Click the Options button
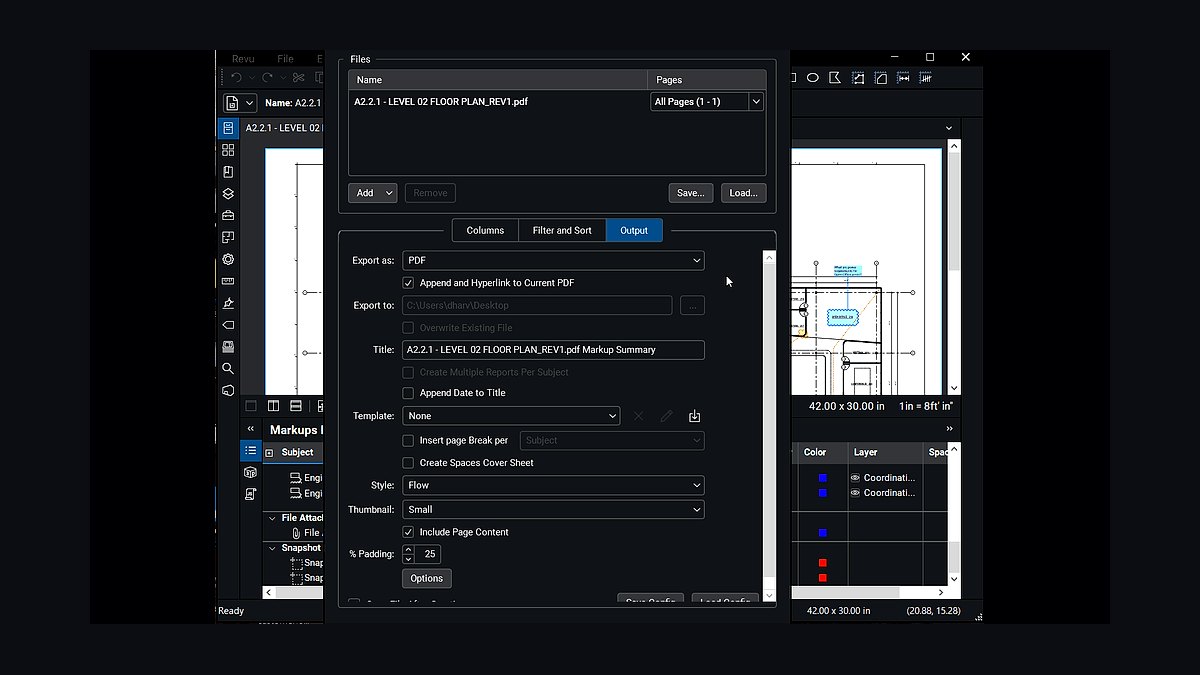The width and height of the screenshot is (1200, 675). click(426, 578)
